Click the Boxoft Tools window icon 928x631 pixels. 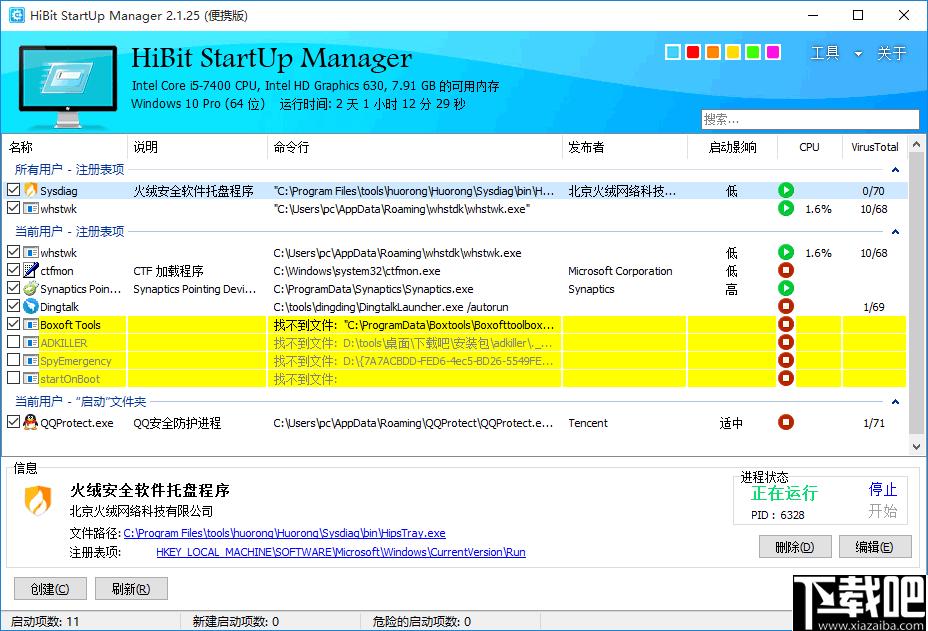pyautogui.click(x=31, y=324)
